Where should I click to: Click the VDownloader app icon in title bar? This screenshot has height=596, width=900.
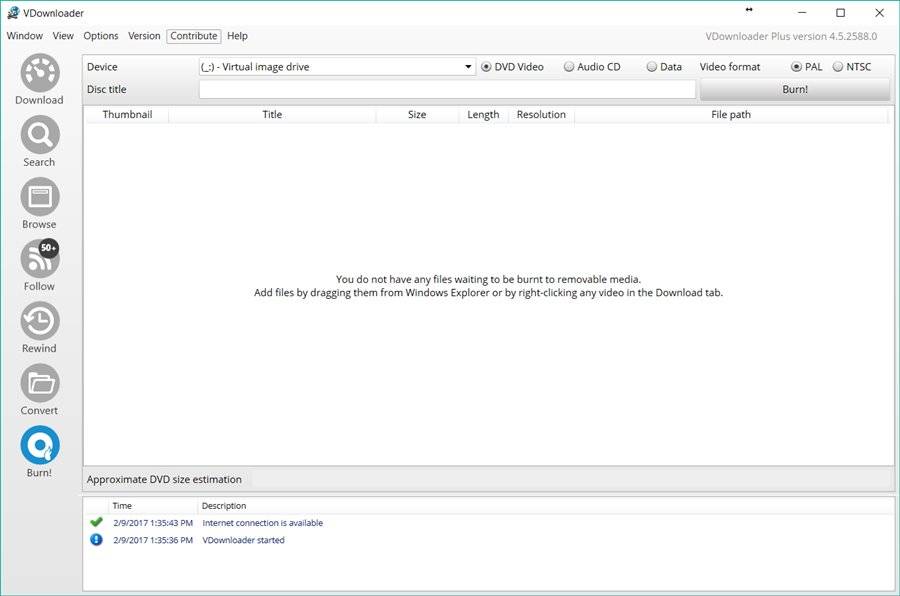click(x=13, y=13)
